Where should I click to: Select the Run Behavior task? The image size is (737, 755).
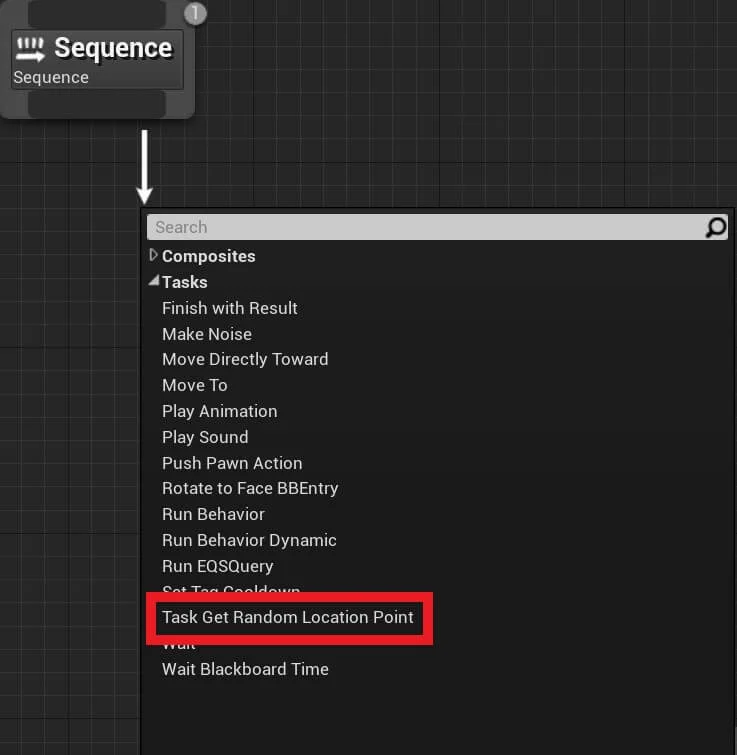[x=213, y=514]
